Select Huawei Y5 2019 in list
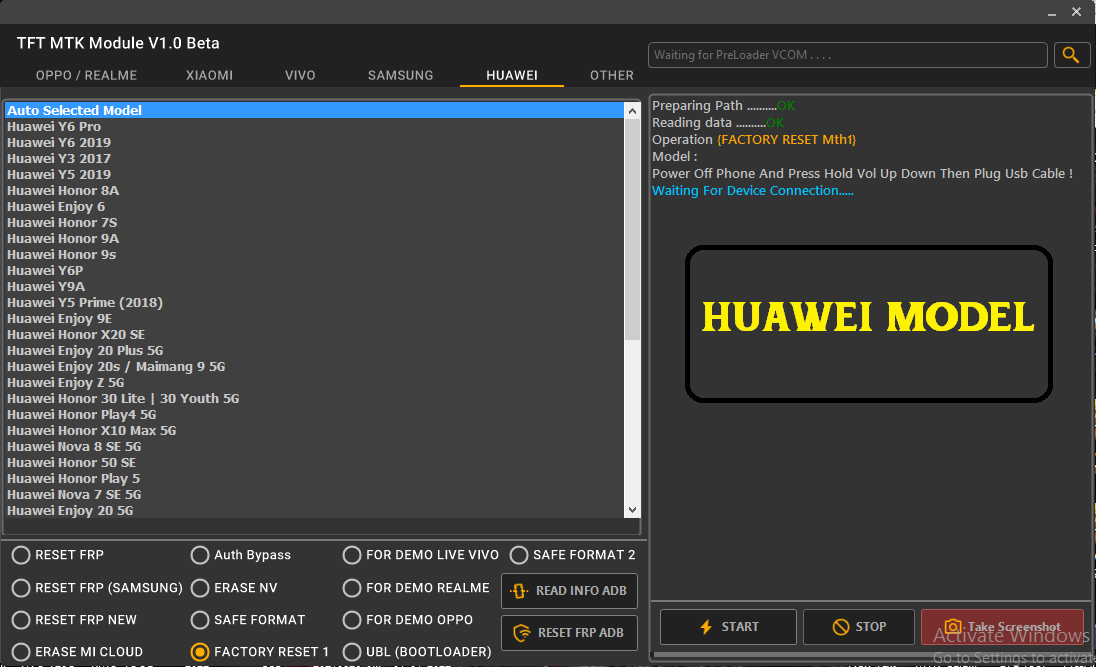 (314, 175)
